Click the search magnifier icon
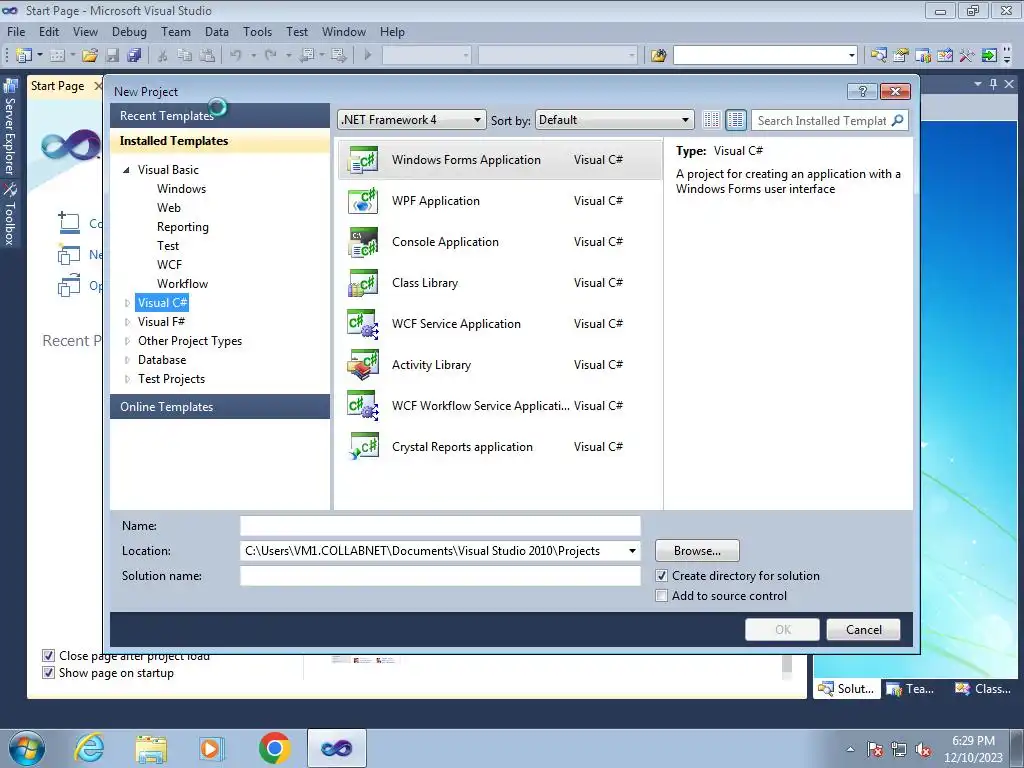The width and height of the screenshot is (1024, 768). click(x=898, y=120)
